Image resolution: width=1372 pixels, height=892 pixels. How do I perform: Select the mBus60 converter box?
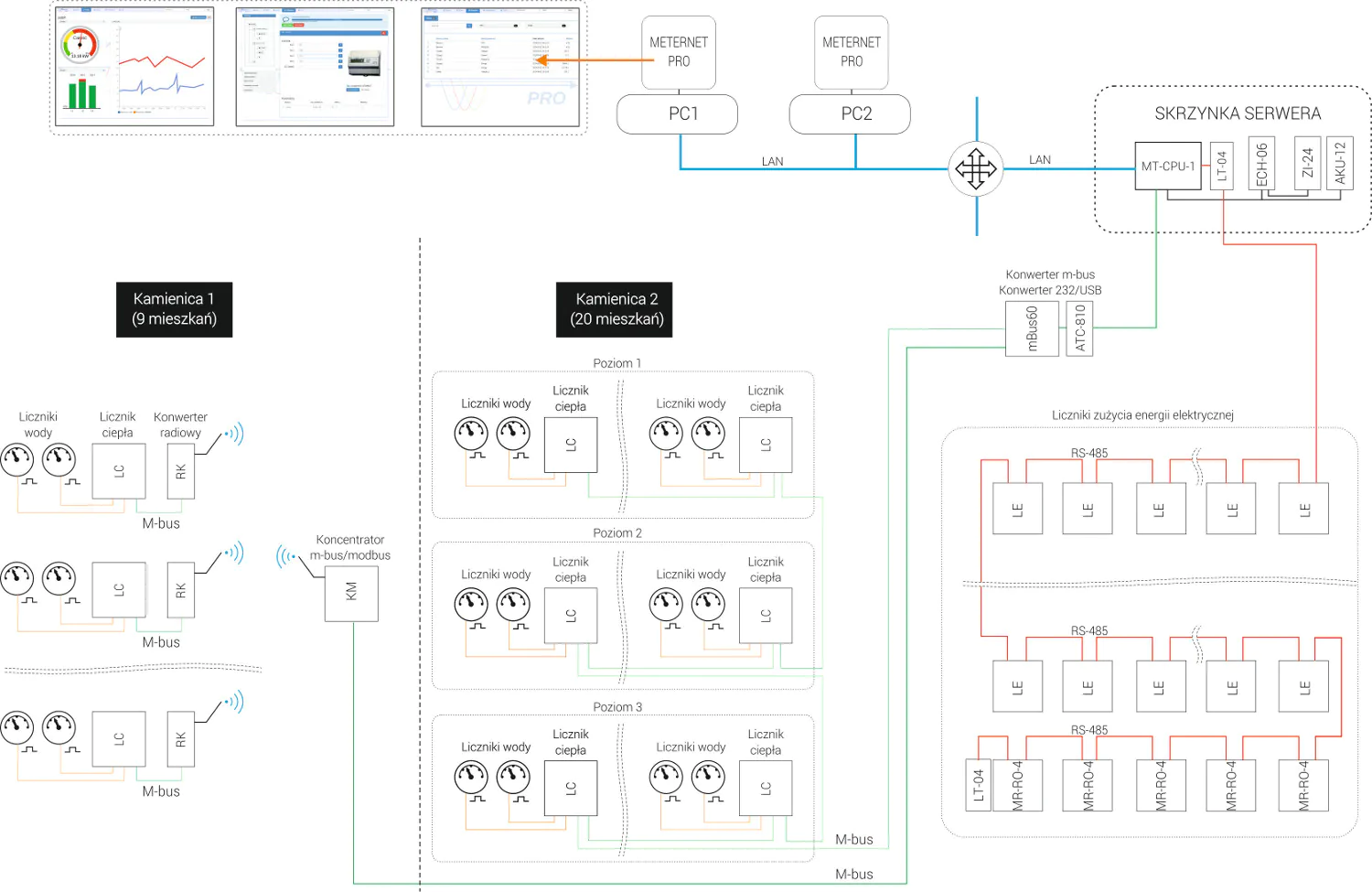(x=1033, y=329)
